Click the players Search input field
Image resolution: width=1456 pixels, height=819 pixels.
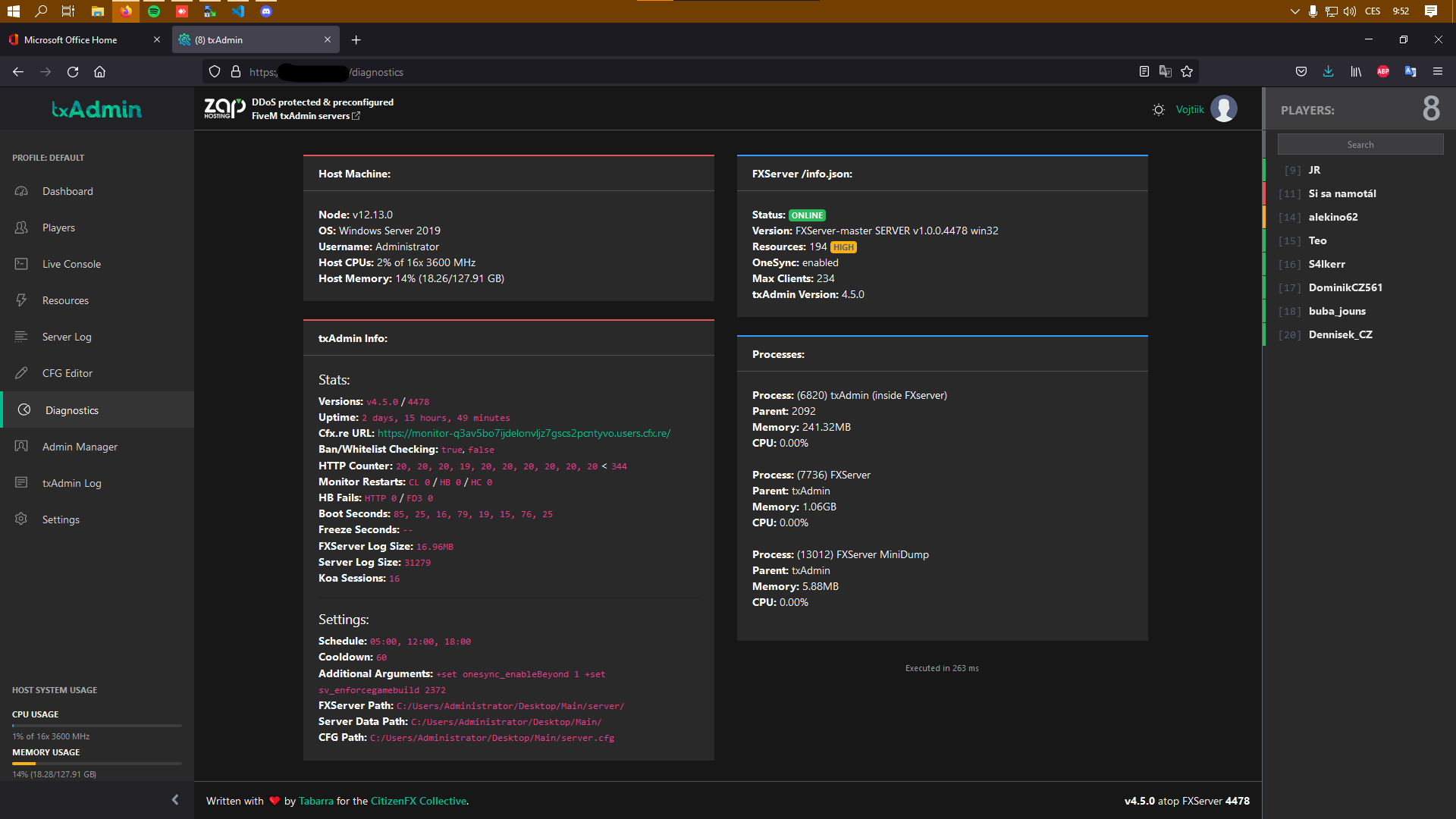coord(1360,145)
